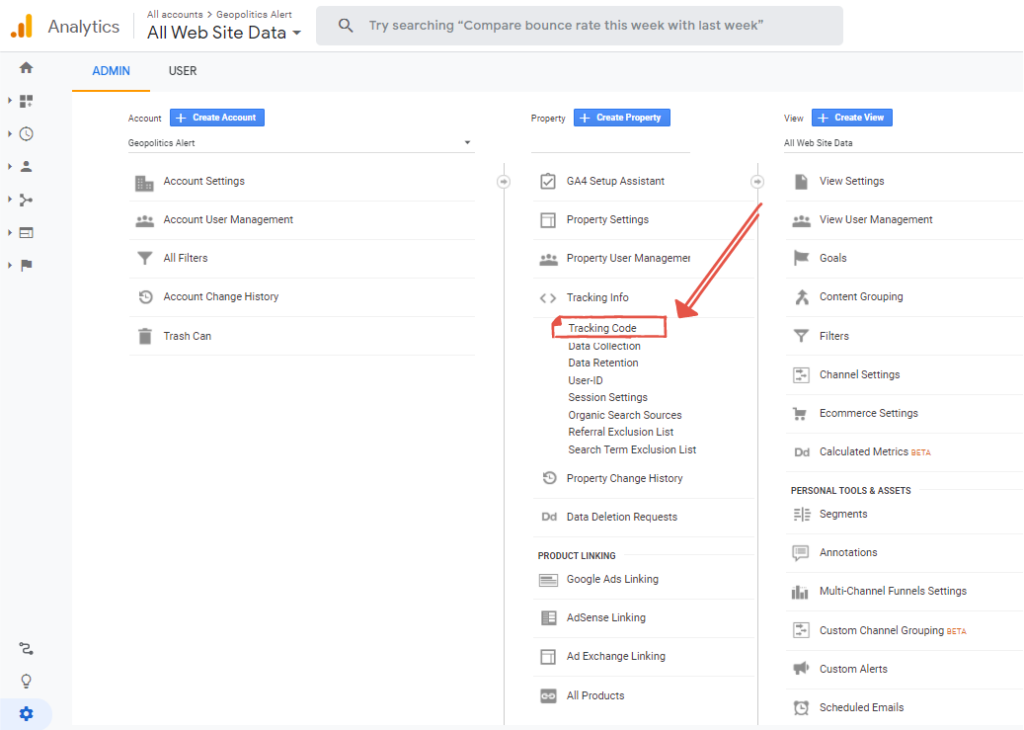Open the Admin gear icon
This screenshot has height=730, width=1024.
[26, 714]
